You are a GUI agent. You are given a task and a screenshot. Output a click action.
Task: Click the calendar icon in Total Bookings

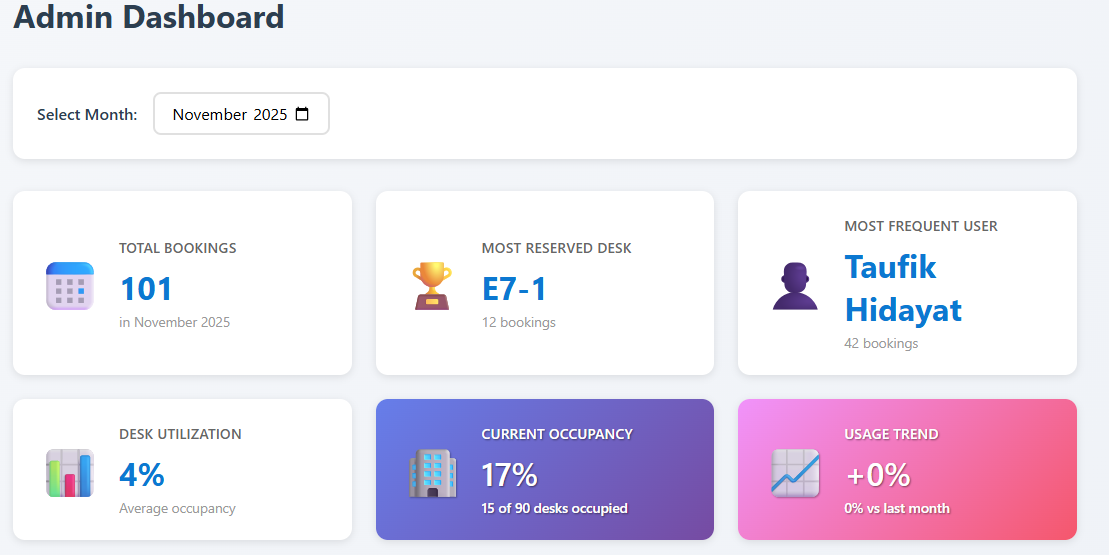(70, 286)
